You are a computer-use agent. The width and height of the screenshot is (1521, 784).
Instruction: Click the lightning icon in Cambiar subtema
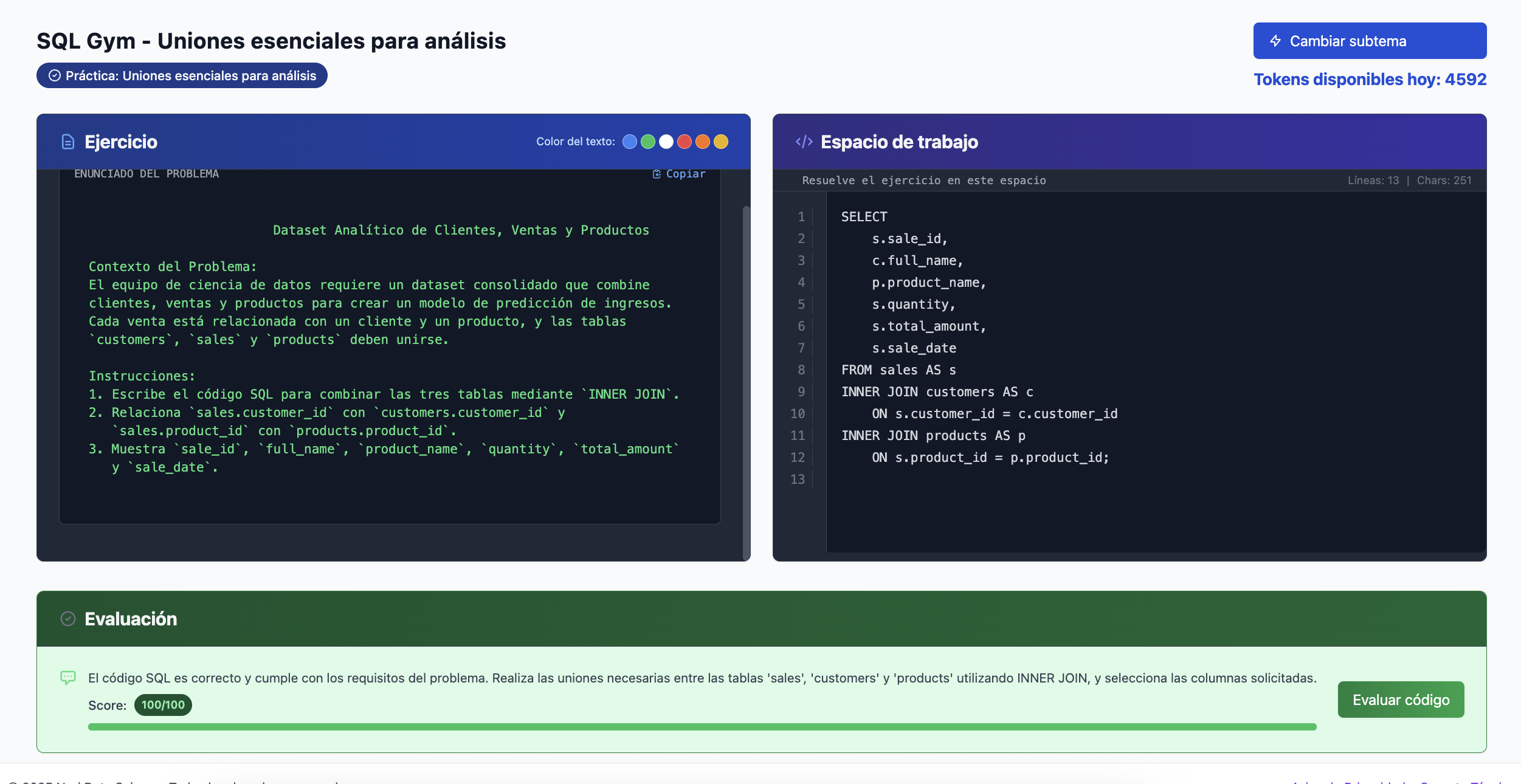pyautogui.click(x=1275, y=41)
